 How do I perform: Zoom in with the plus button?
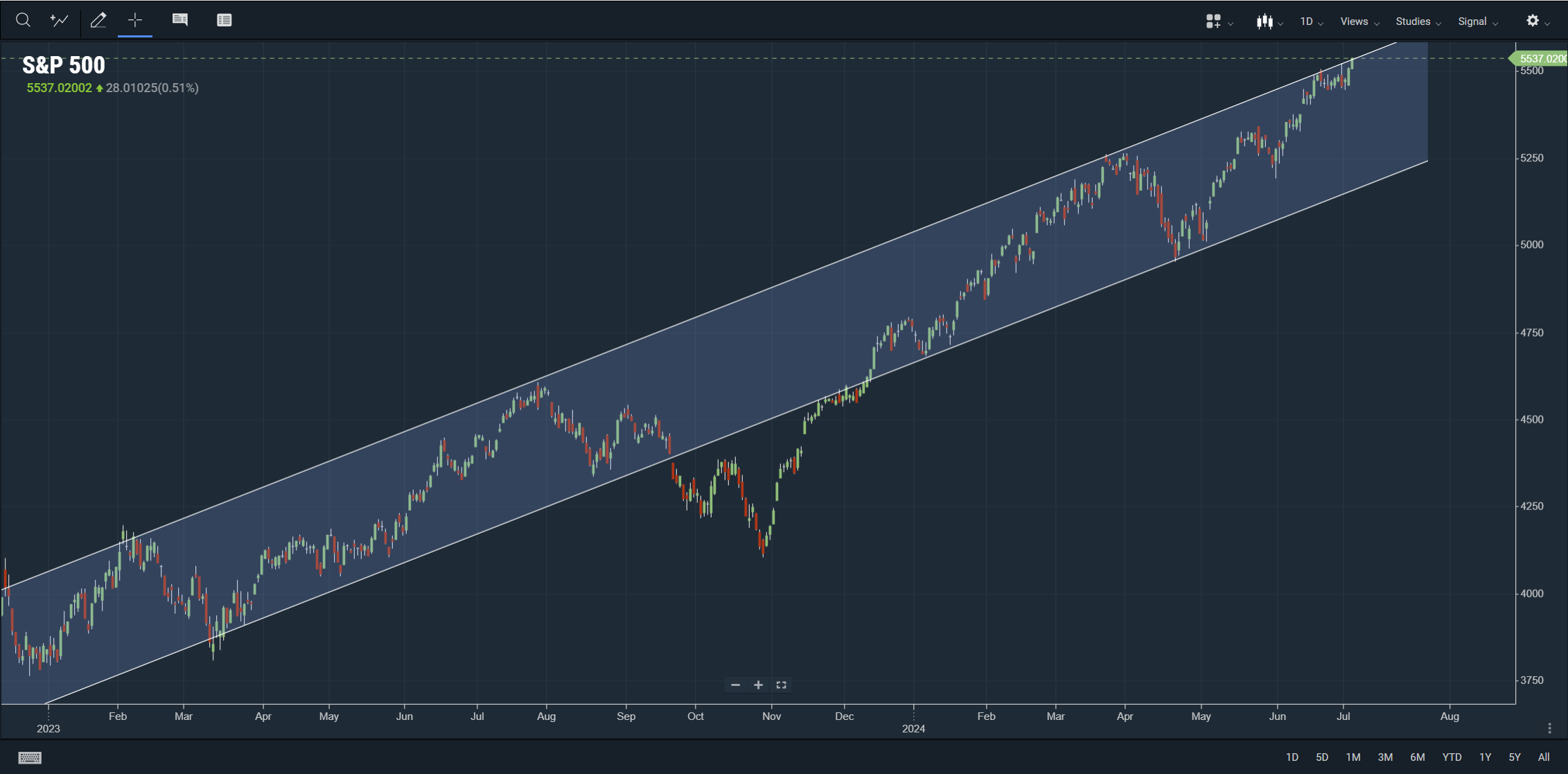[x=758, y=685]
